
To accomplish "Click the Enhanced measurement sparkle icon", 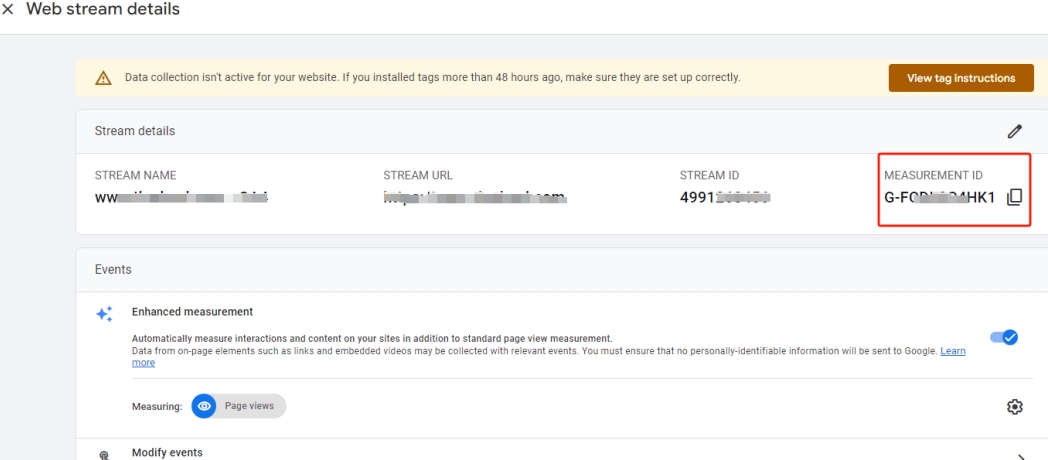I will [104, 314].
